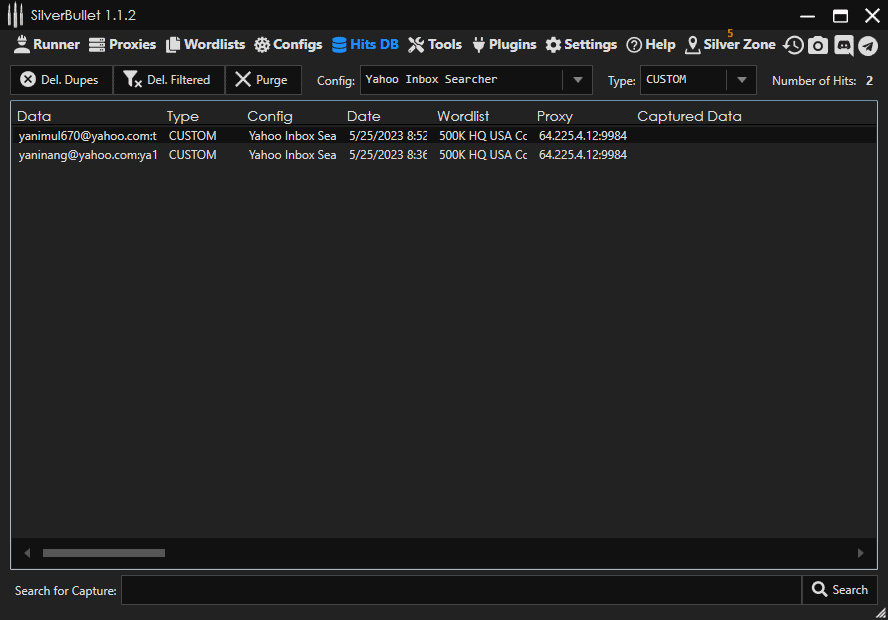Select the yaninang@yahoo.com hit row
The image size is (888, 620).
pyautogui.click(x=443, y=155)
